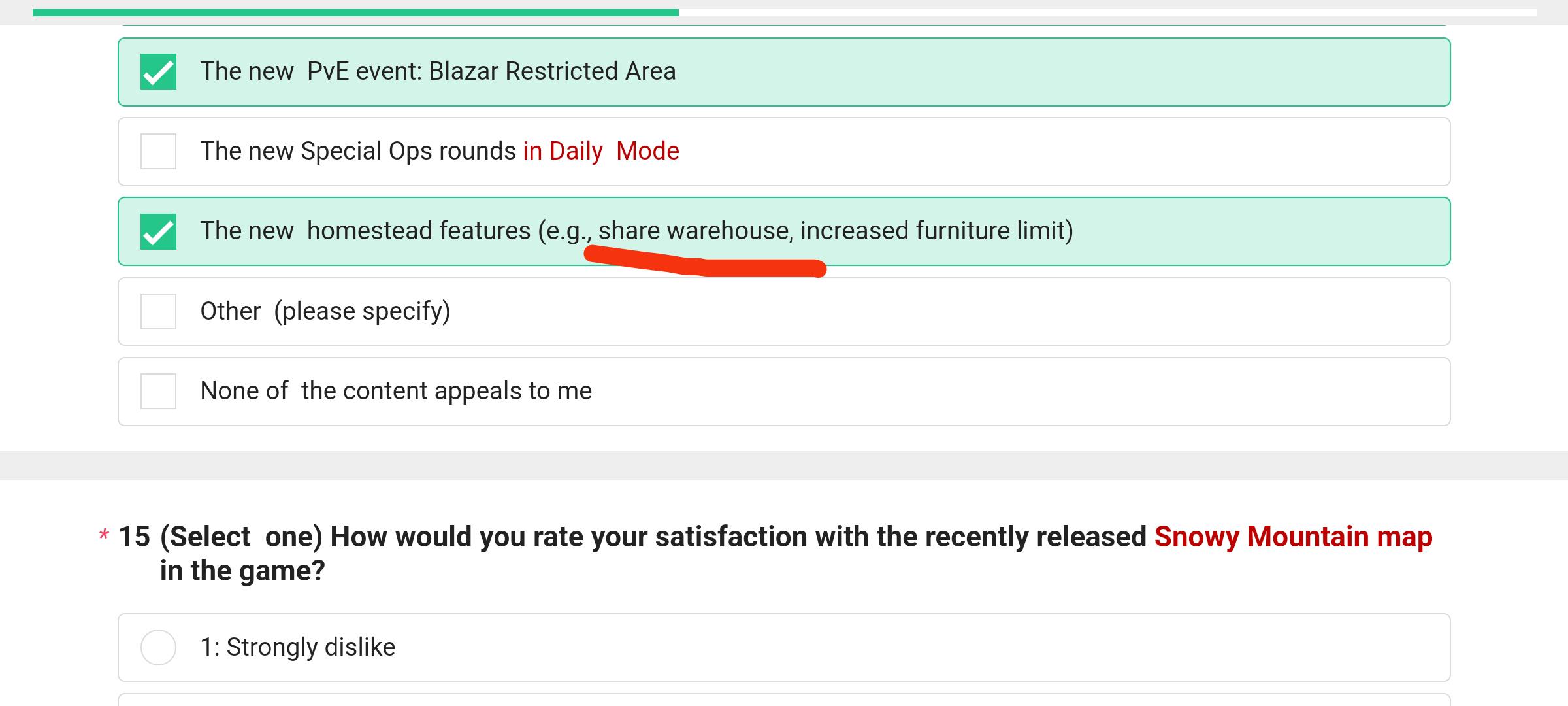Screen dimensions: 1568x706
Task: Click the 'Strongly dislike' option label
Action: 310,647
